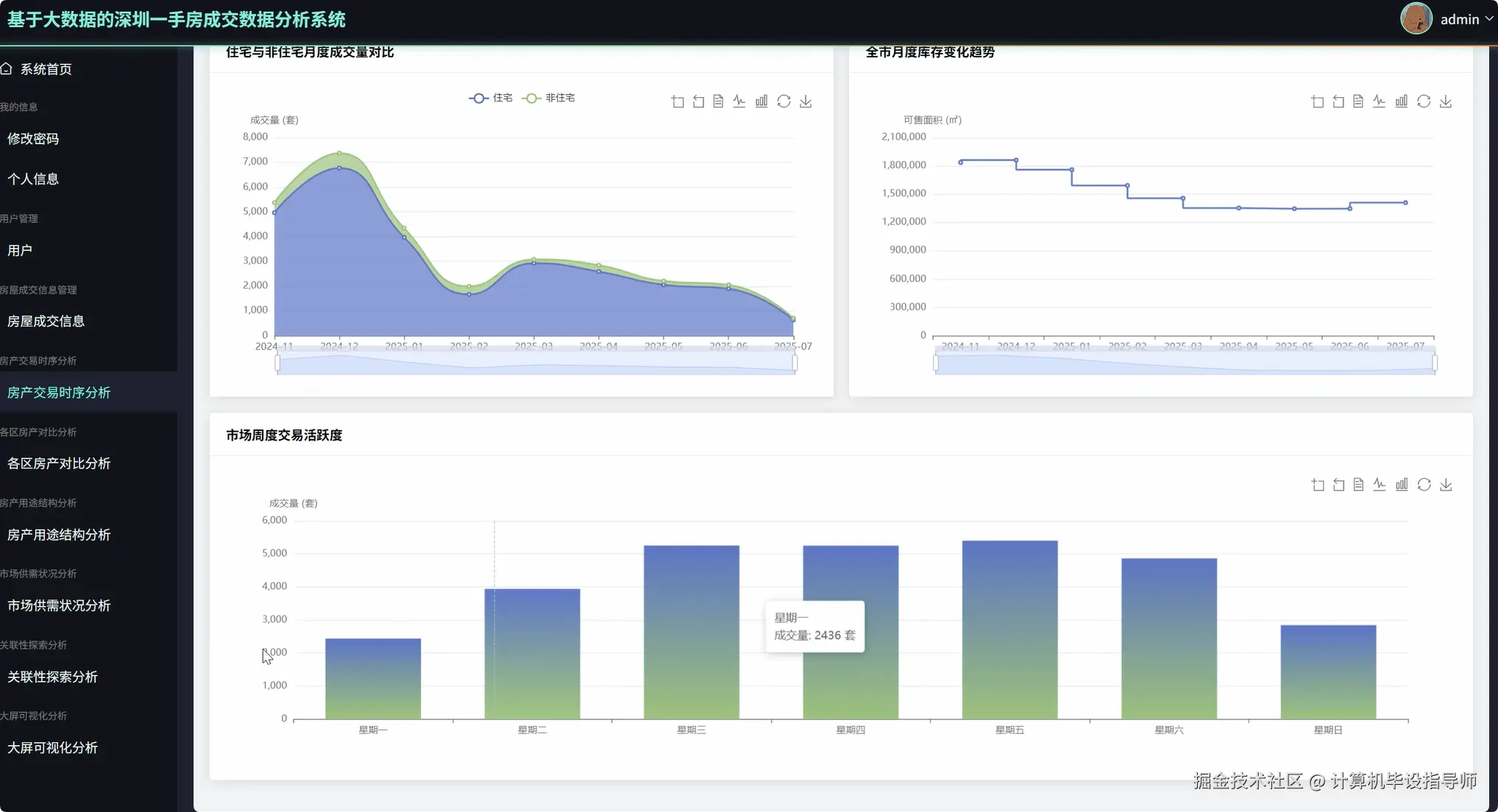Restore the inventory trend chart
The image size is (1498, 812).
tap(1424, 101)
